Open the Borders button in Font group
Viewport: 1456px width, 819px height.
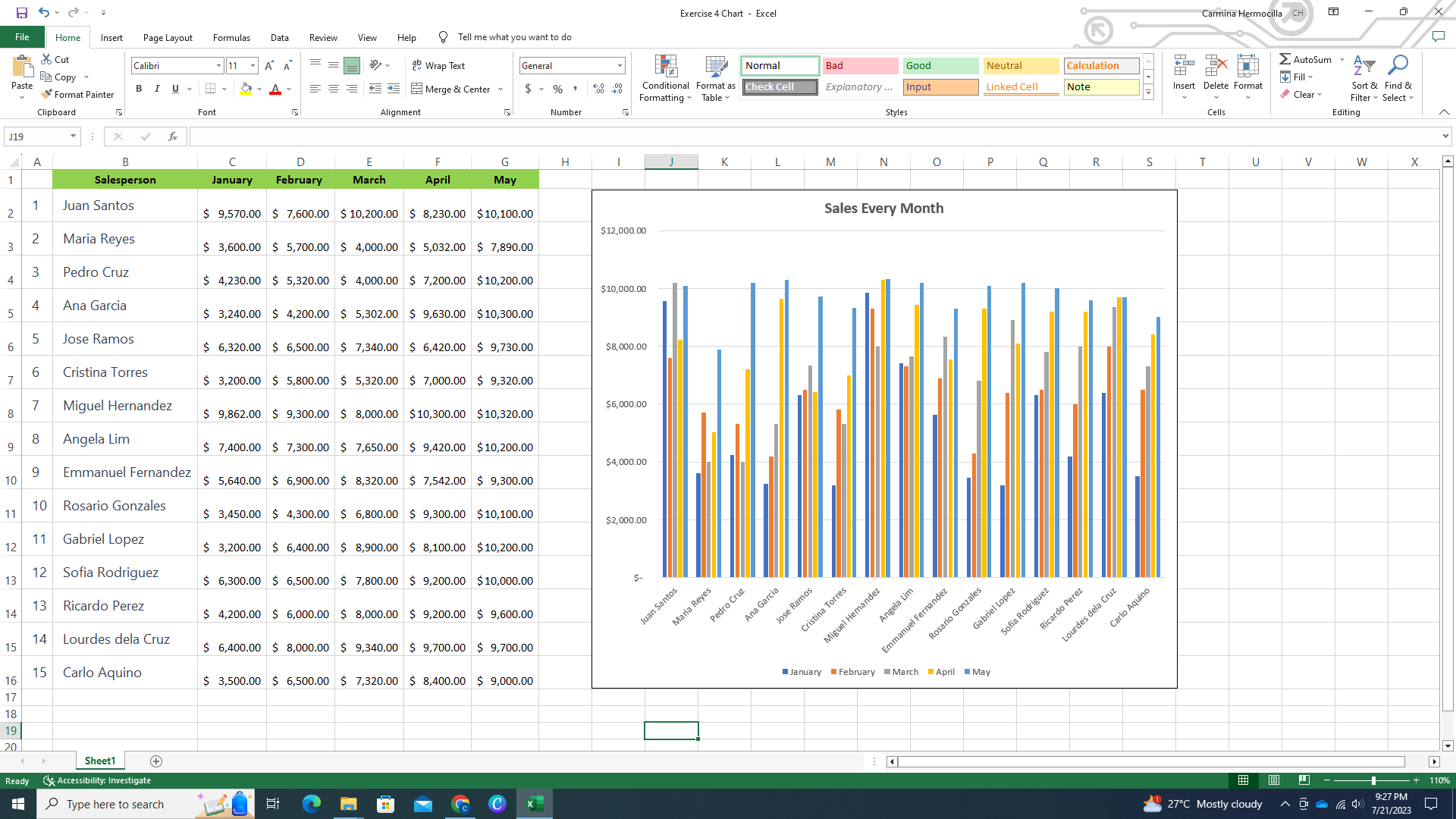[211, 89]
